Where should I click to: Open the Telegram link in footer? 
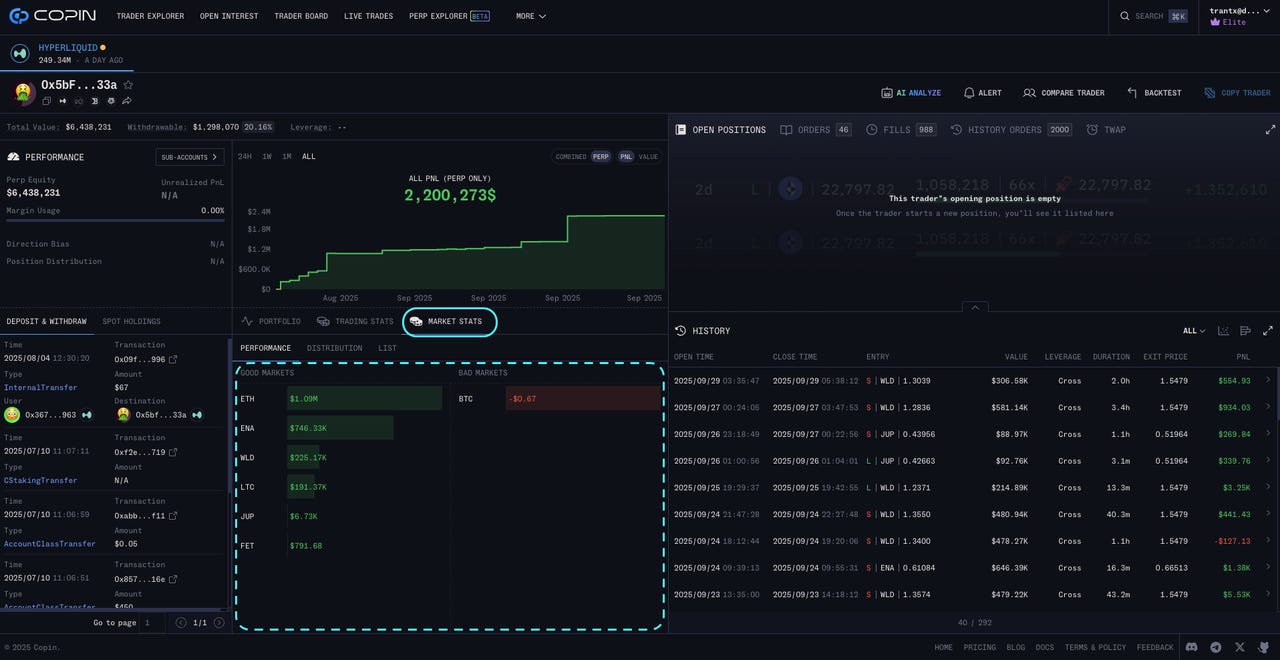1216,647
